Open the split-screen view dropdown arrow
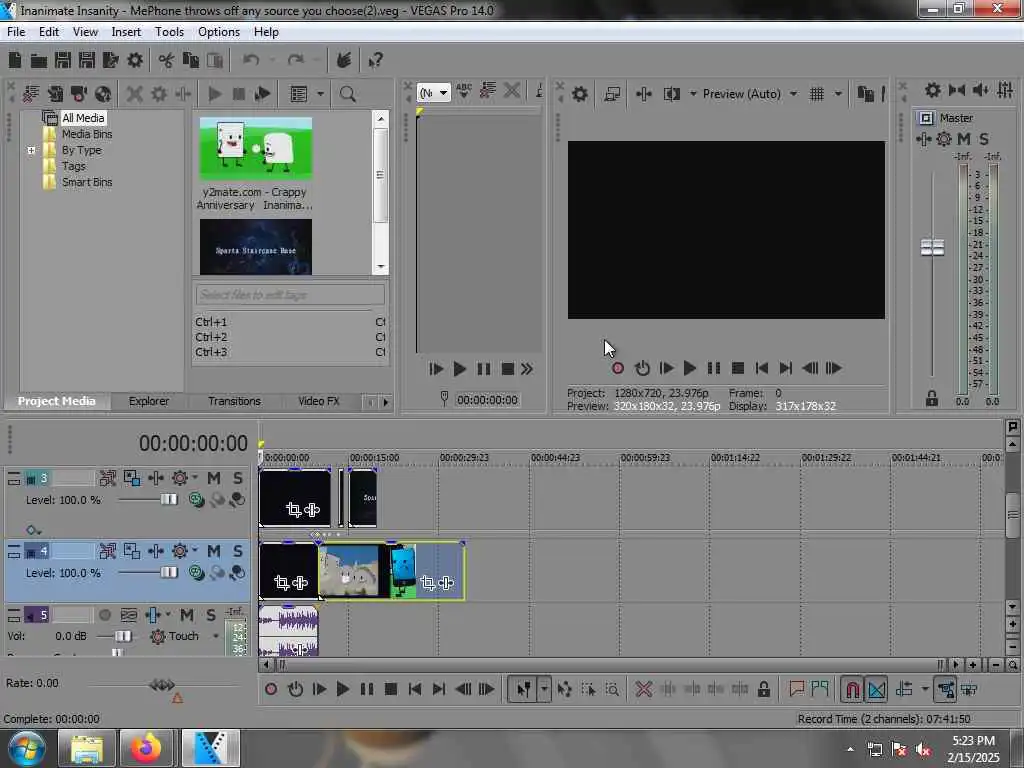This screenshot has height=768, width=1024. coord(693,94)
